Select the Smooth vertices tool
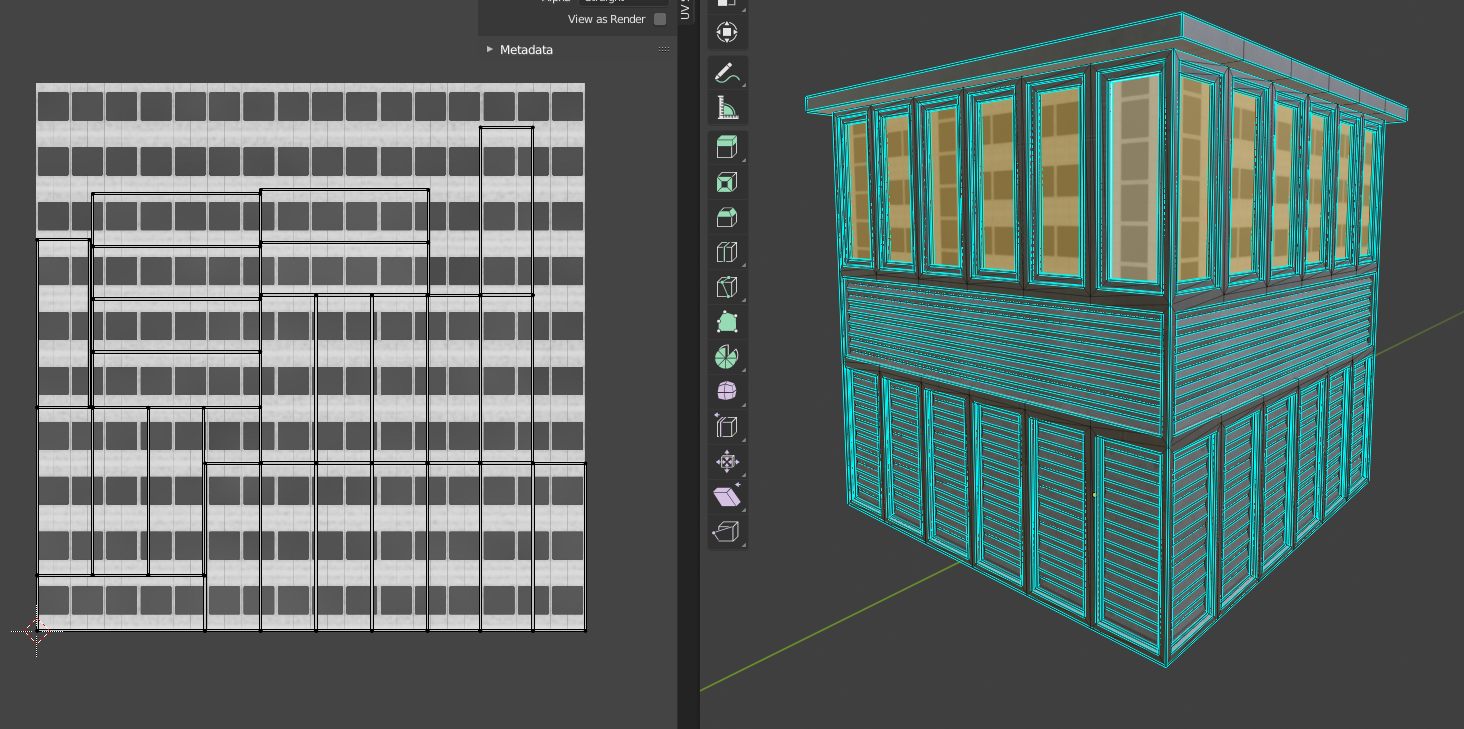This screenshot has height=729, width=1464. [728, 391]
